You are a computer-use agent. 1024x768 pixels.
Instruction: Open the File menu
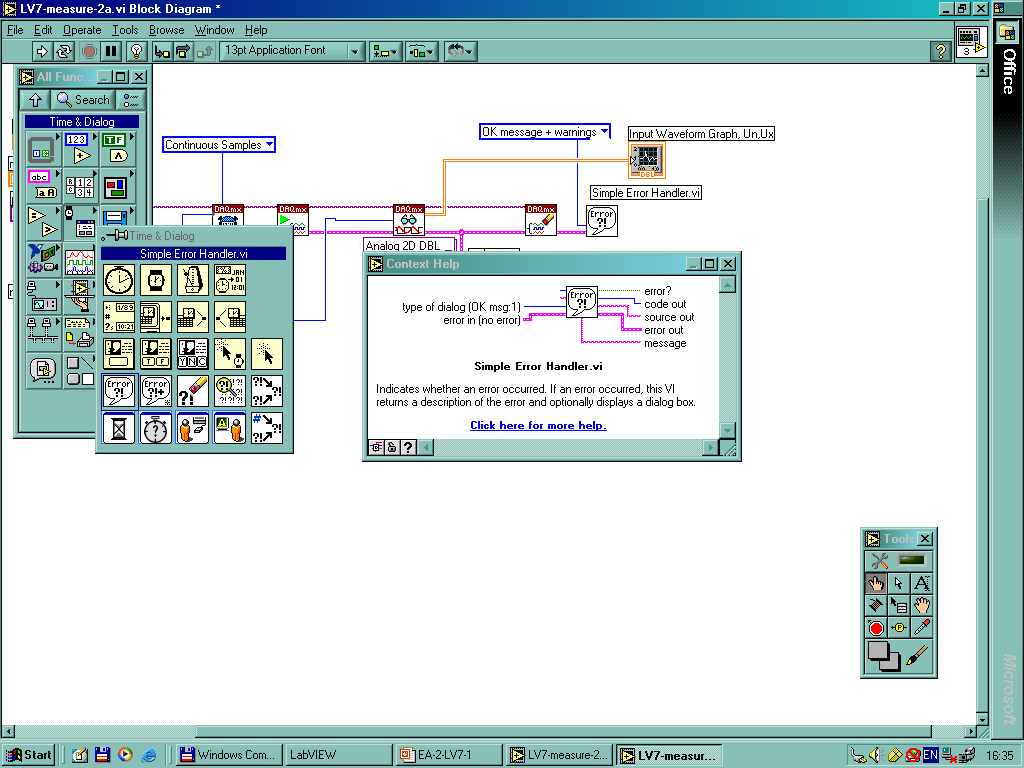coord(15,30)
